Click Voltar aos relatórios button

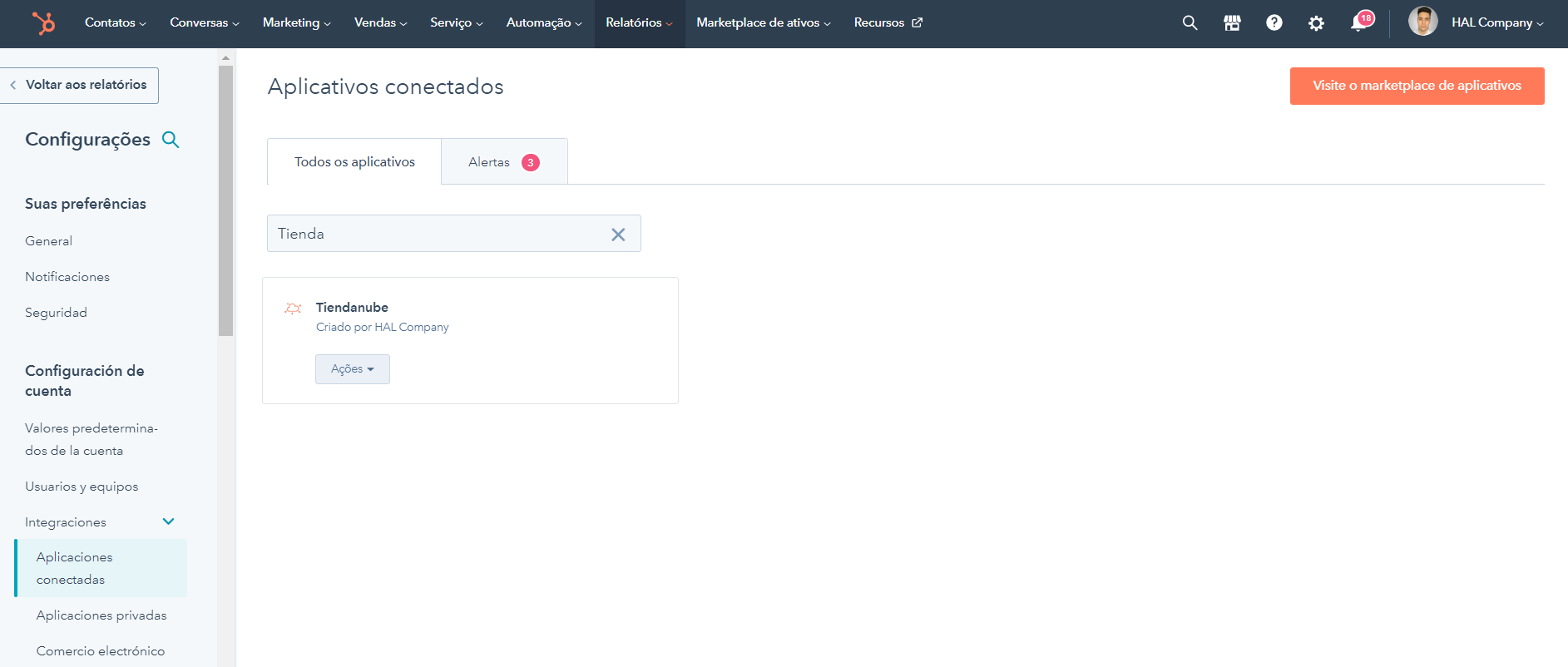point(79,85)
